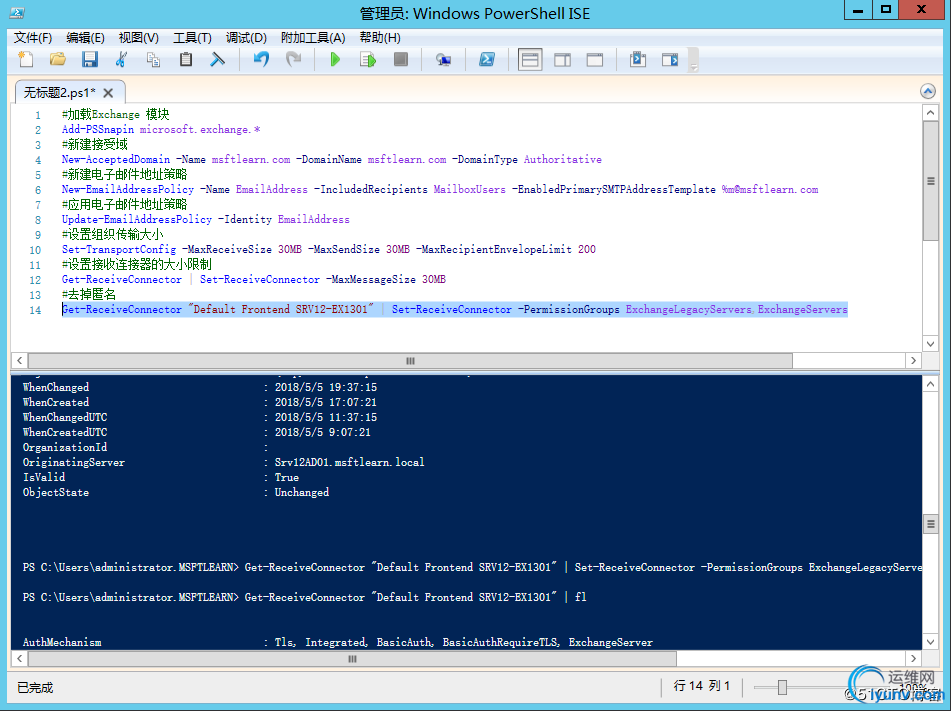Open a script file with folder icon
This screenshot has width=951, height=711.
coord(58,59)
